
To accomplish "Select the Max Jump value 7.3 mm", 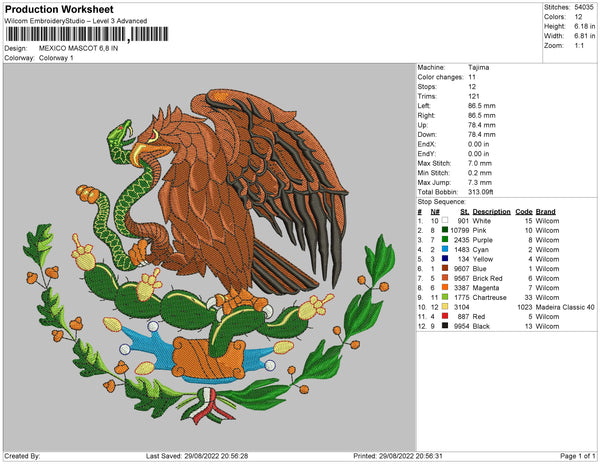I will click(x=480, y=182).
